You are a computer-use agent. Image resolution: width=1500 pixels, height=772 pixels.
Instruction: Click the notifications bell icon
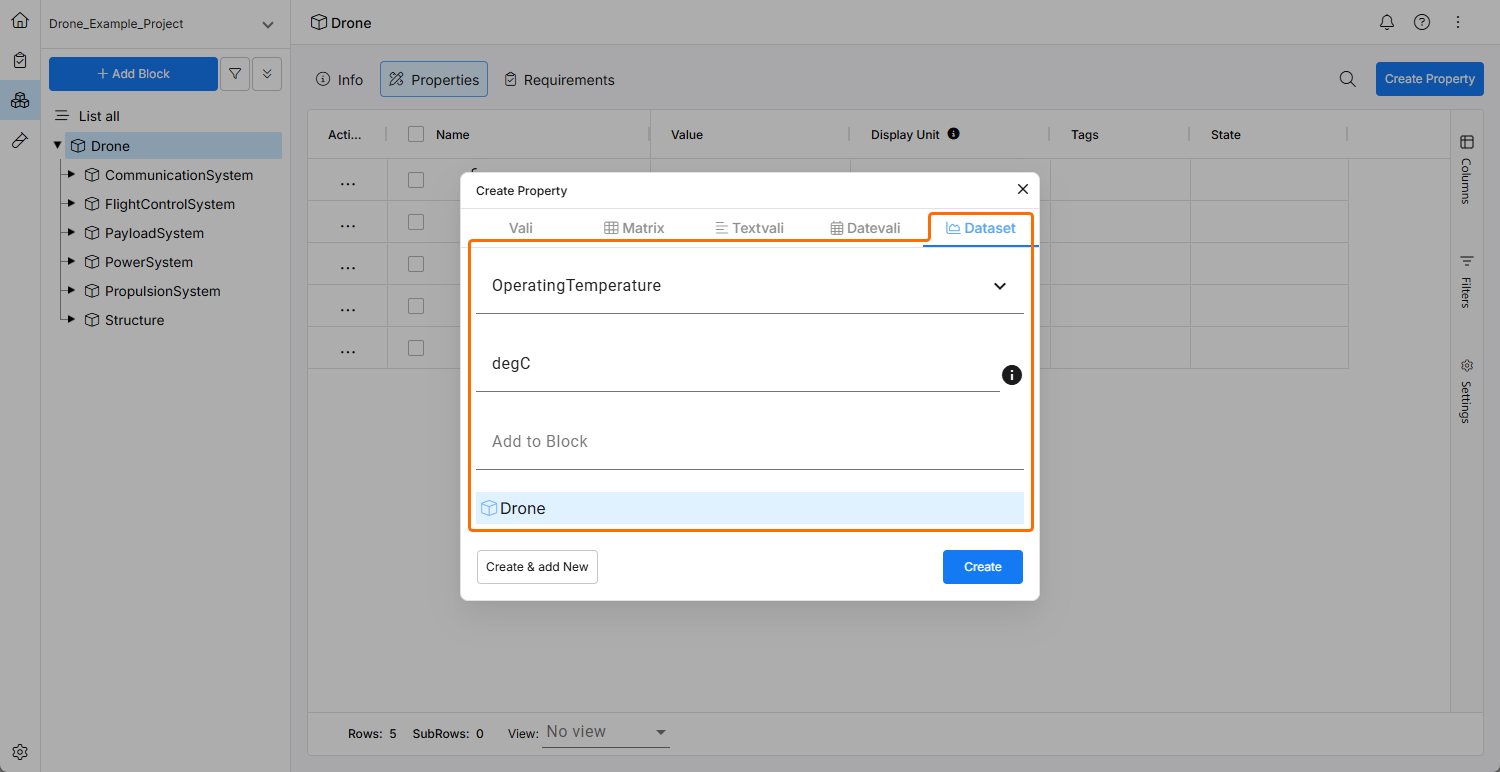tap(1387, 22)
